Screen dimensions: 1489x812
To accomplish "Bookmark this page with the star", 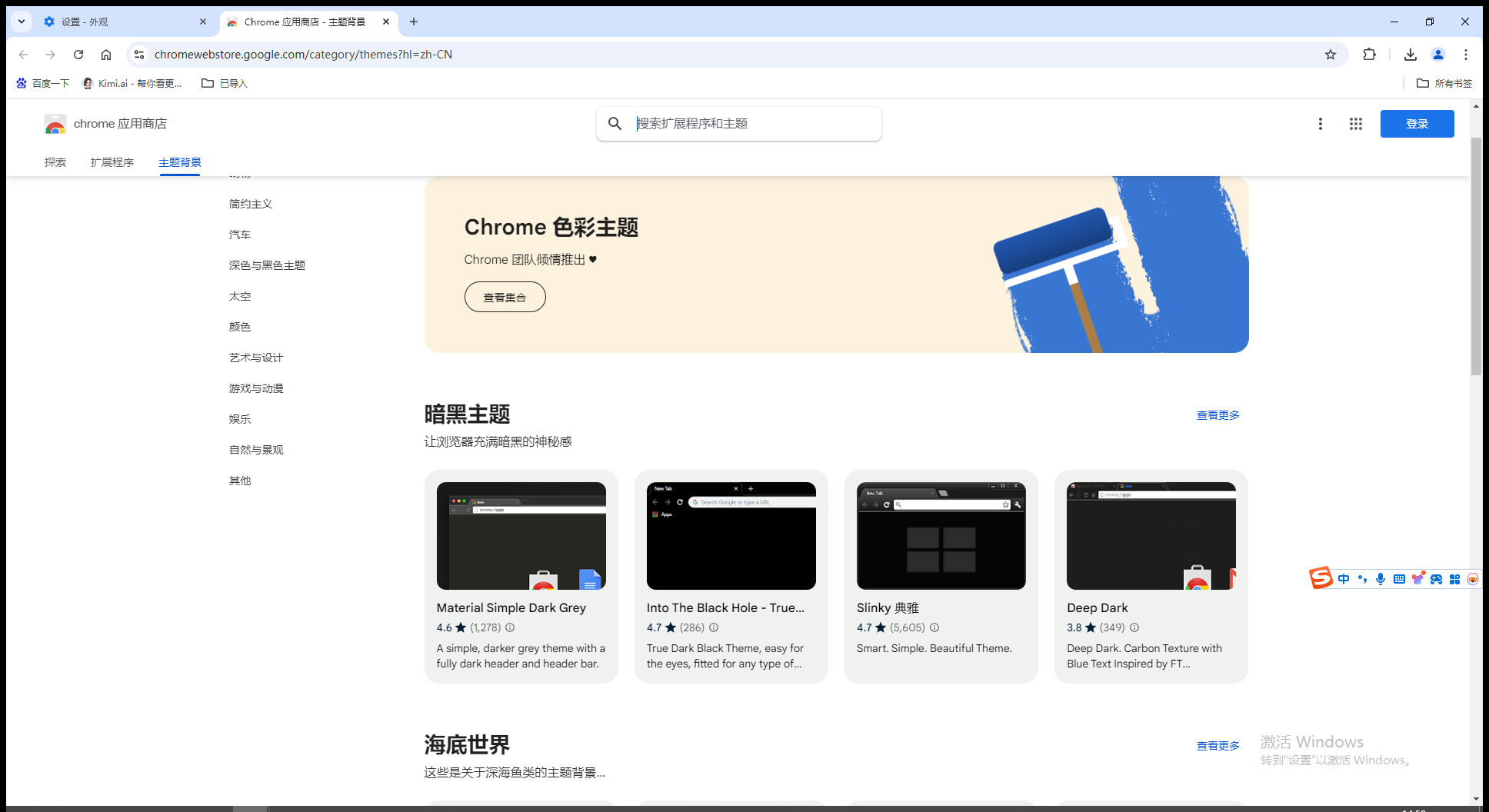I will click(x=1331, y=55).
